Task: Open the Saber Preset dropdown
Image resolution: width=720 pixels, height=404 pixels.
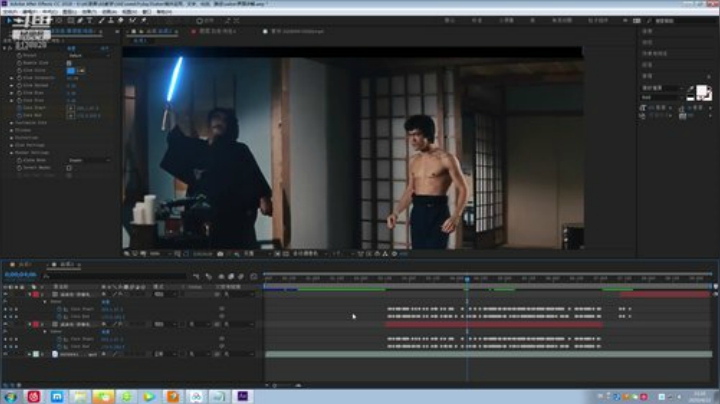Action: point(89,56)
